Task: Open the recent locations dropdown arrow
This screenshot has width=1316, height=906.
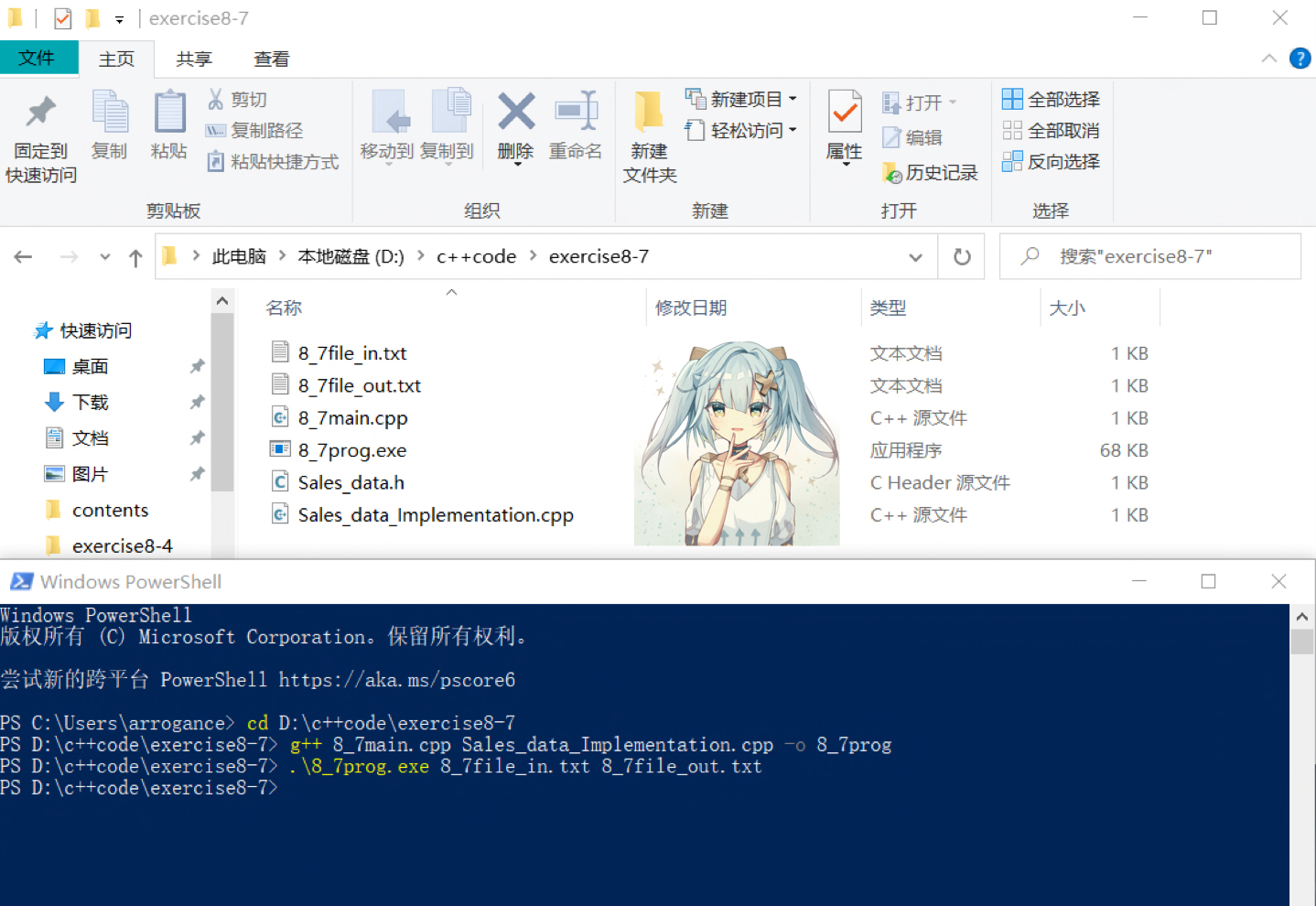Action: point(105,257)
